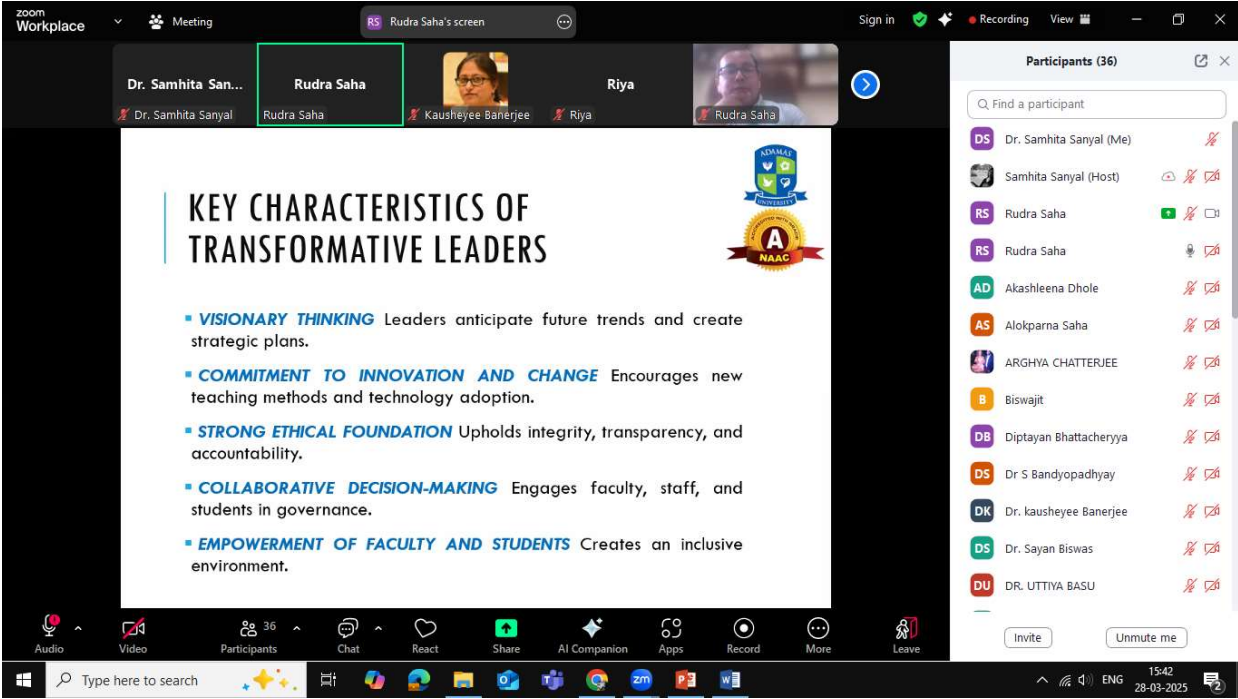Start video with the Video camera button

(133, 635)
